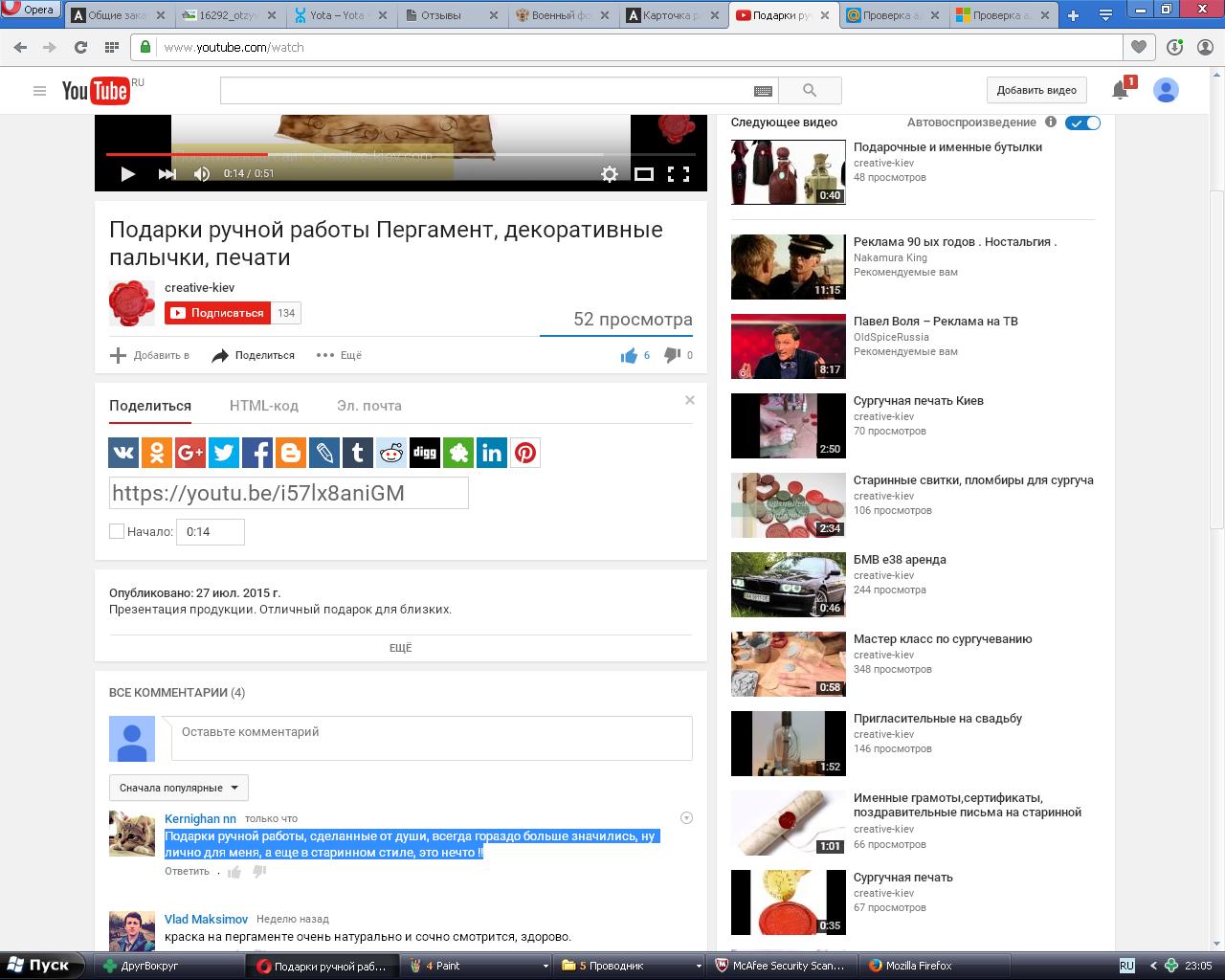Share to LiveJournal pencil icon
1225x980 pixels.
(324, 453)
